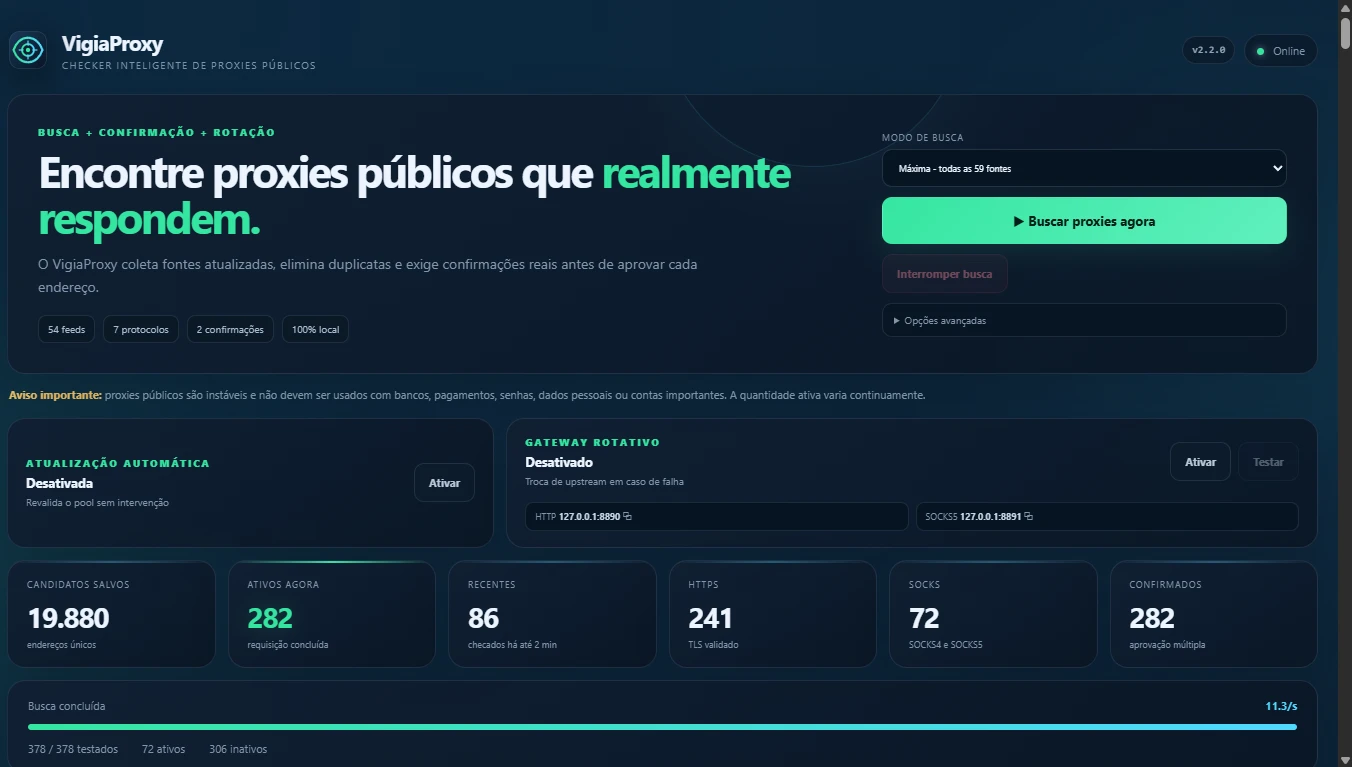Click the TLS validado caption
Screen dimensions: 1352x767
[x=713, y=645]
